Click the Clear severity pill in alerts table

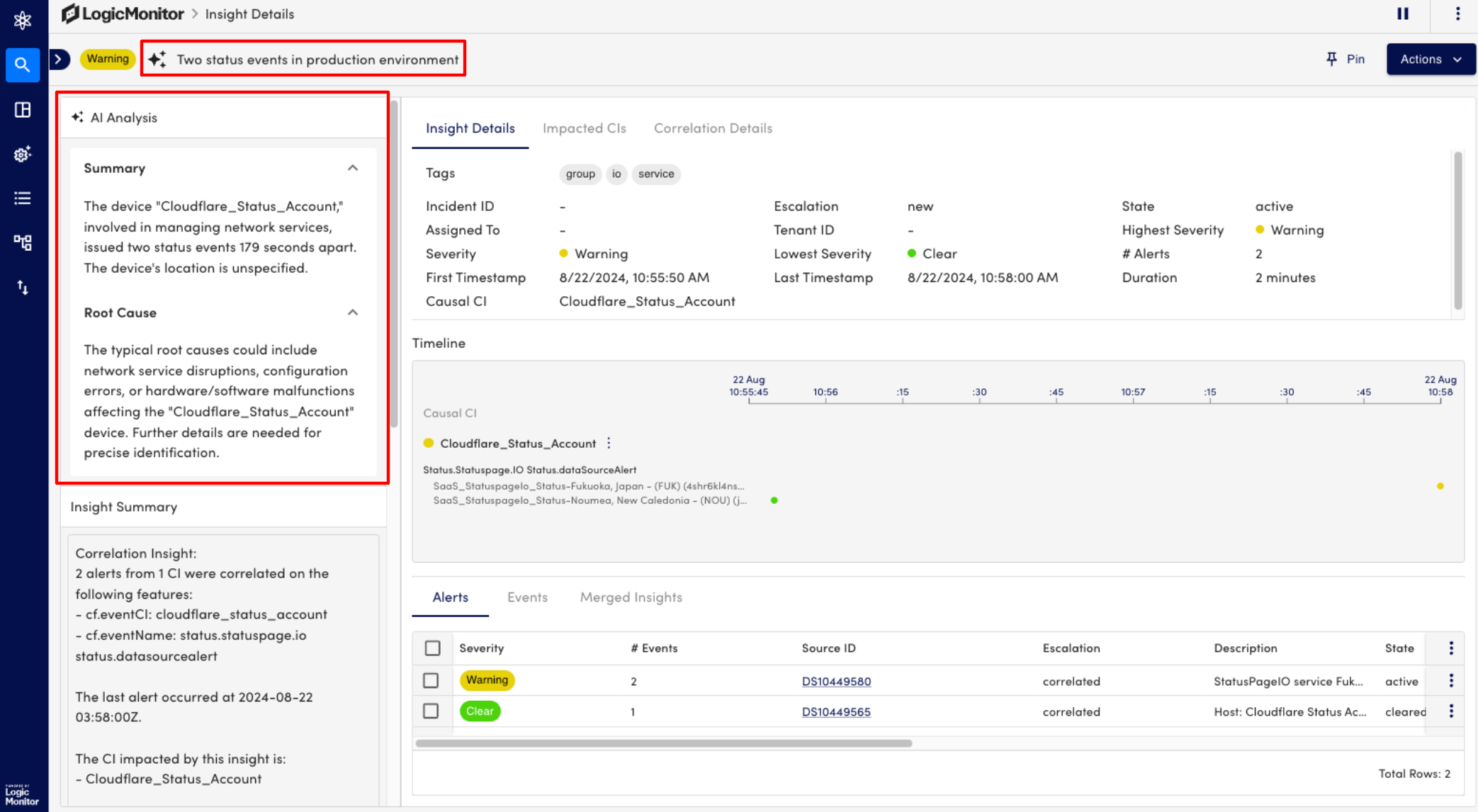480,711
